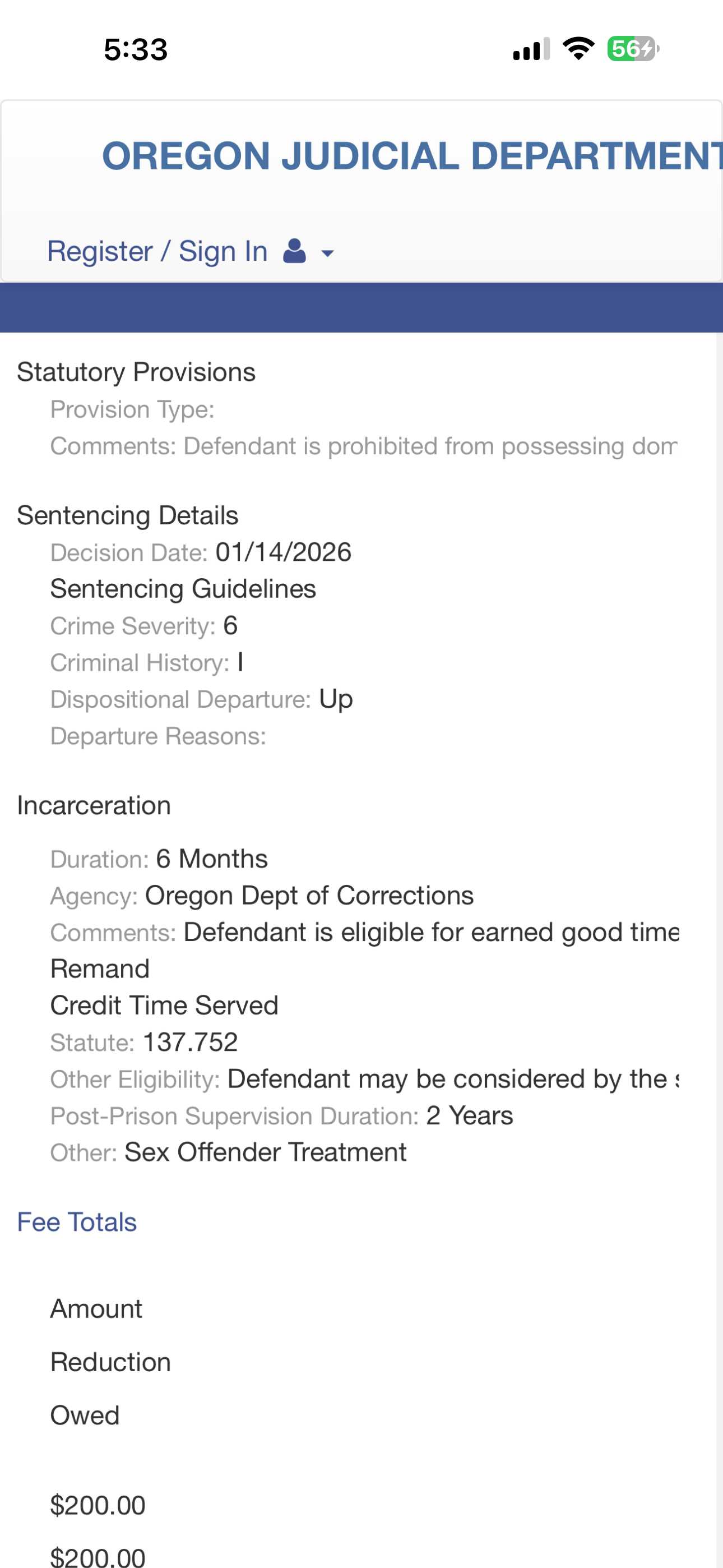Tap the Wi-Fi icon in the status bar
This screenshot has width=723, height=1568.
click(578, 49)
